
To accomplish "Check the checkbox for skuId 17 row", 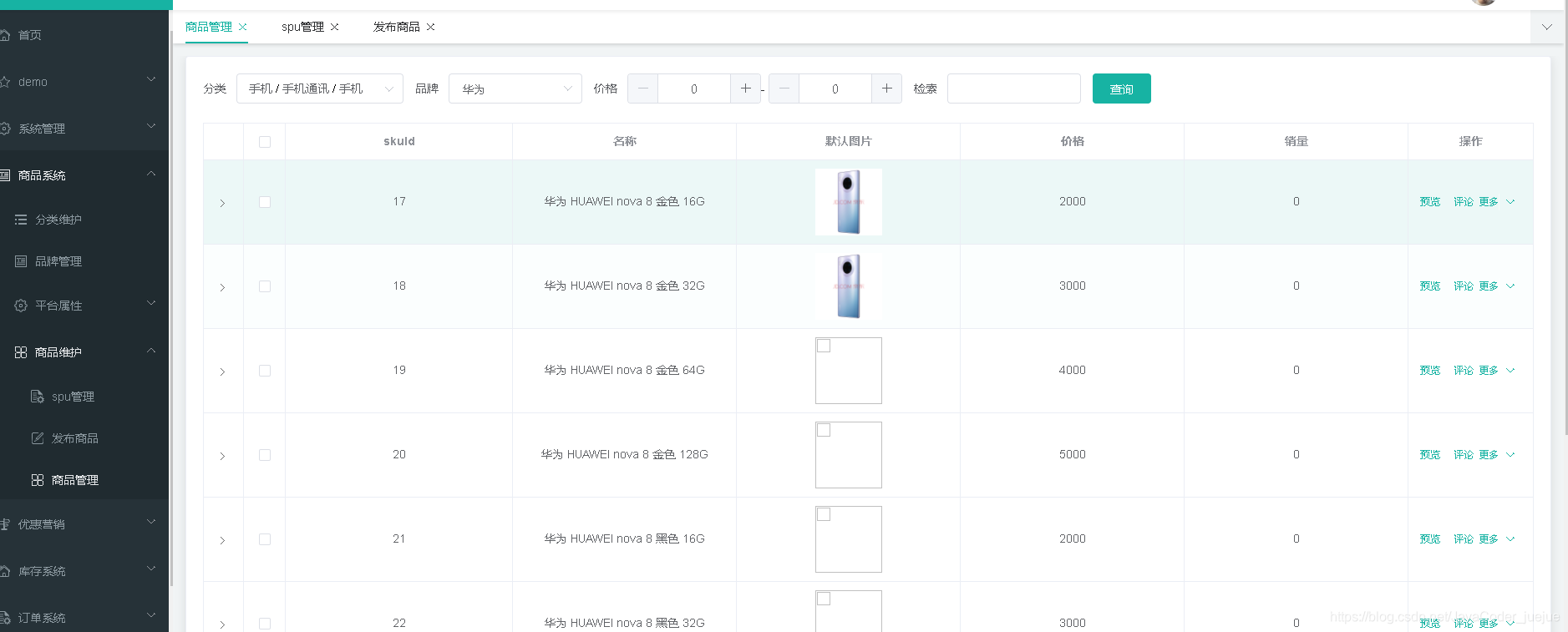I will [265, 202].
